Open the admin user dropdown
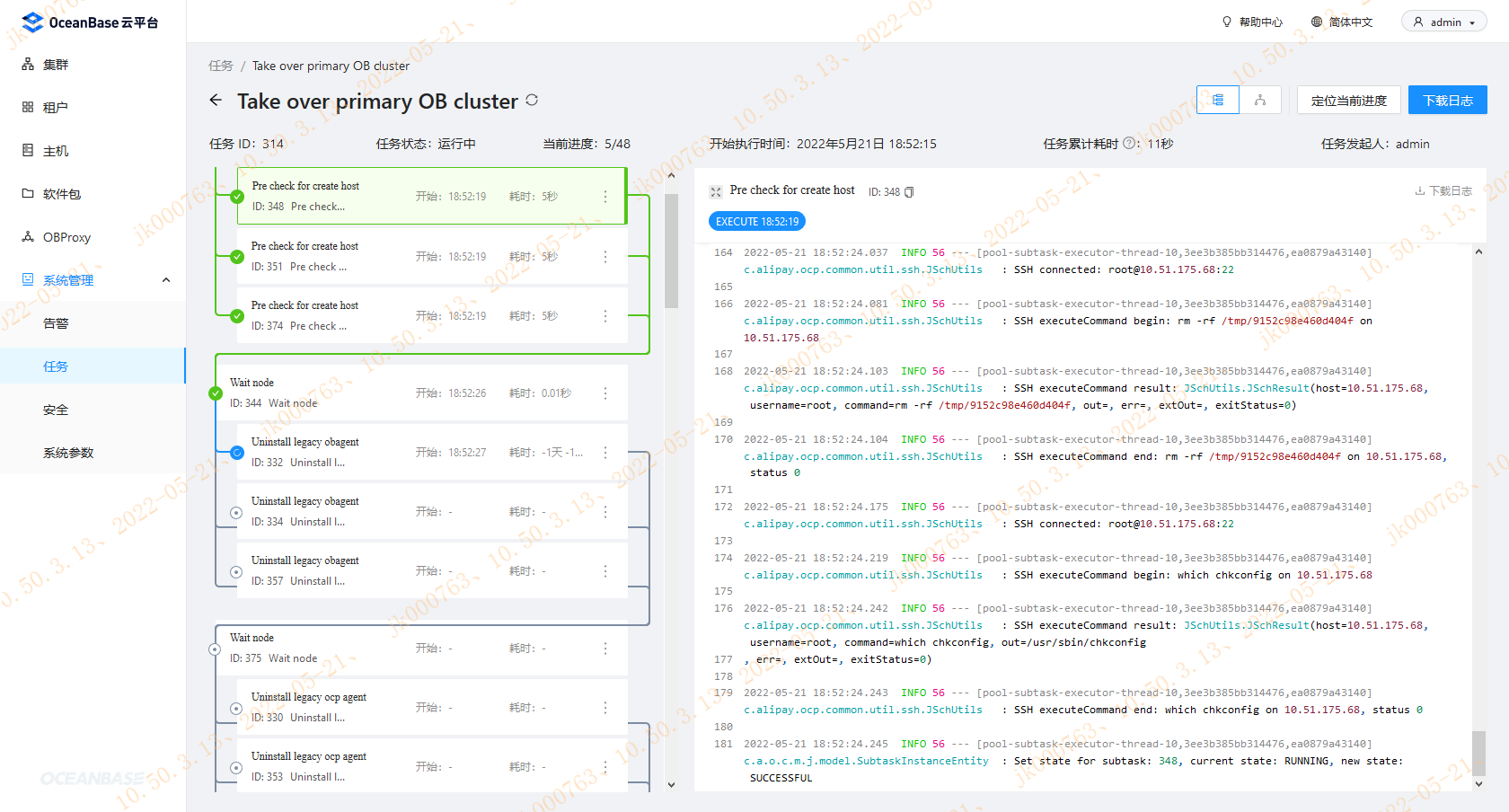The width and height of the screenshot is (1509, 812). pyautogui.click(x=1444, y=22)
